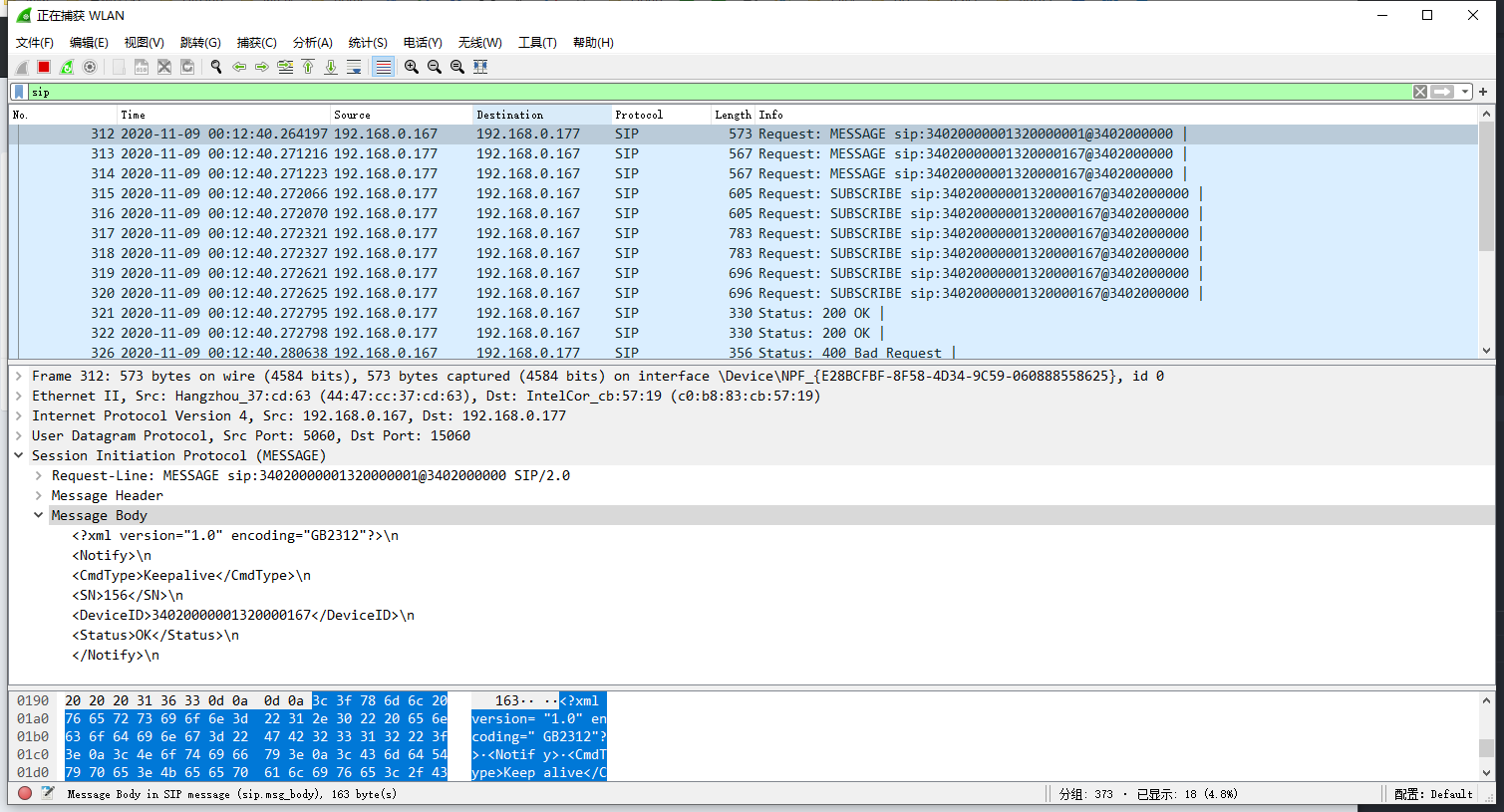Click the save capture file icon

[142, 67]
